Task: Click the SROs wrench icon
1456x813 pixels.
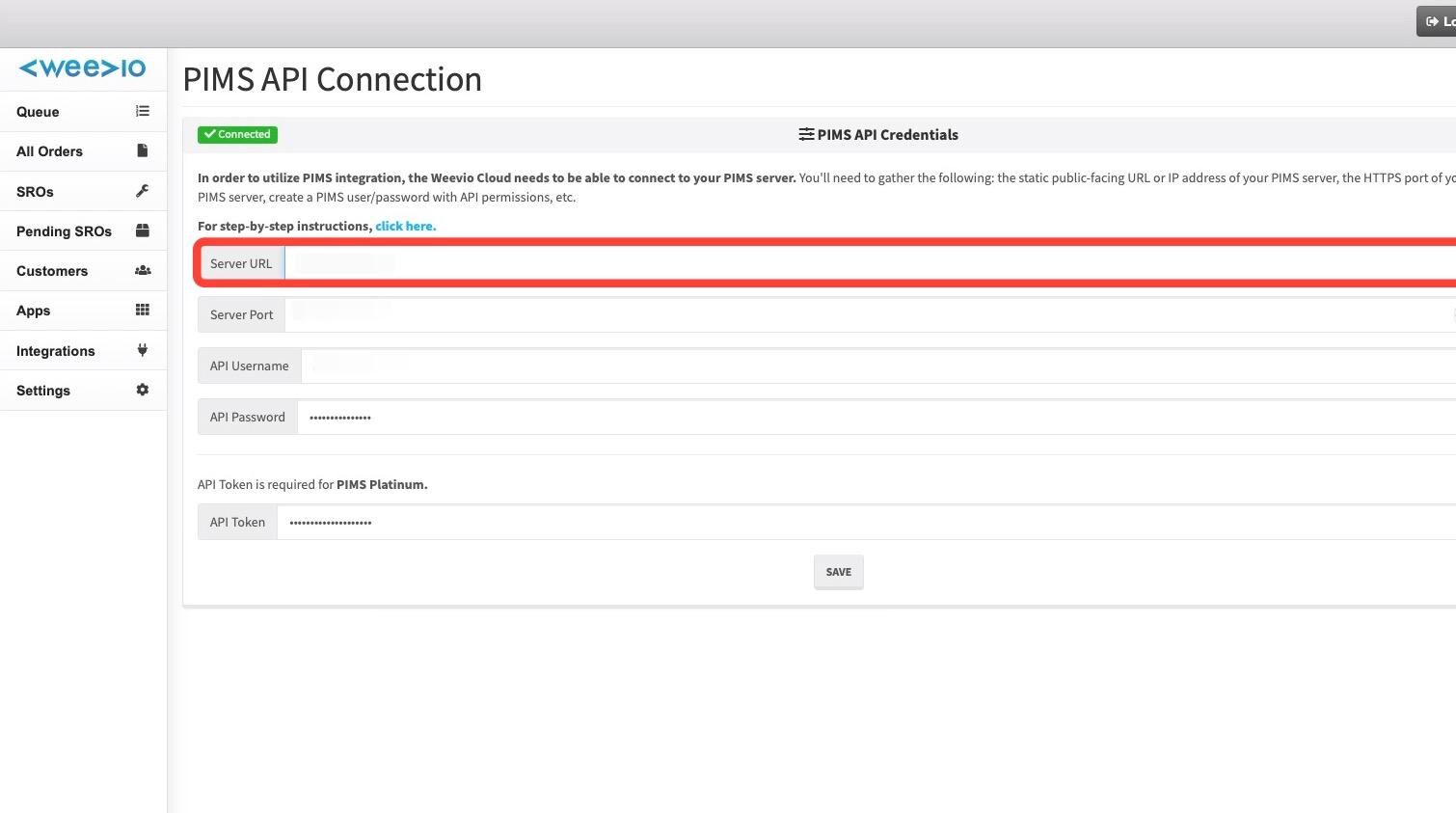Action: point(143,191)
